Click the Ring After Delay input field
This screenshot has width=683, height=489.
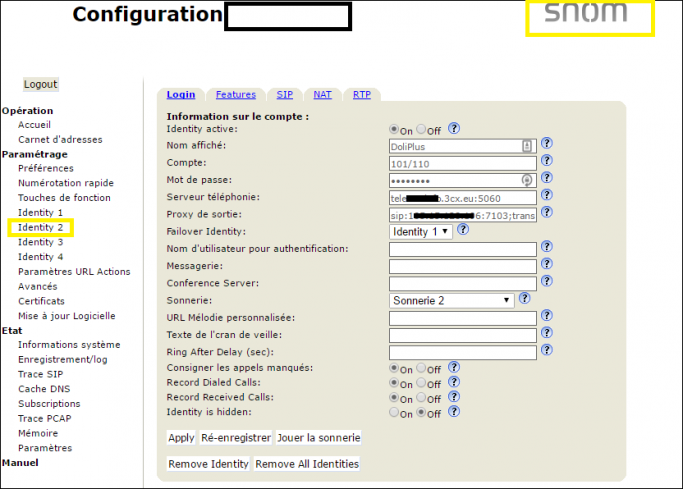coord(463,352)
